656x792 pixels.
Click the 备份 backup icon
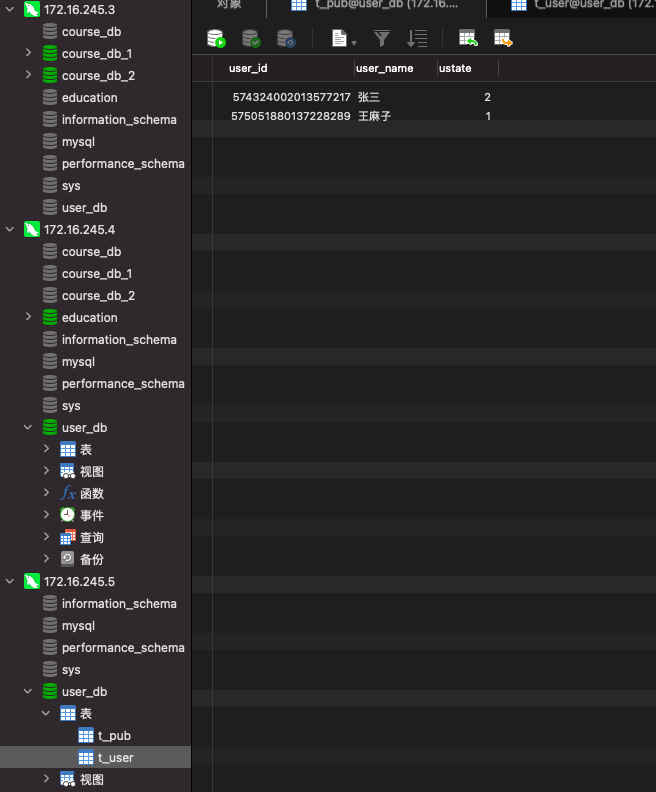[68, 559]
